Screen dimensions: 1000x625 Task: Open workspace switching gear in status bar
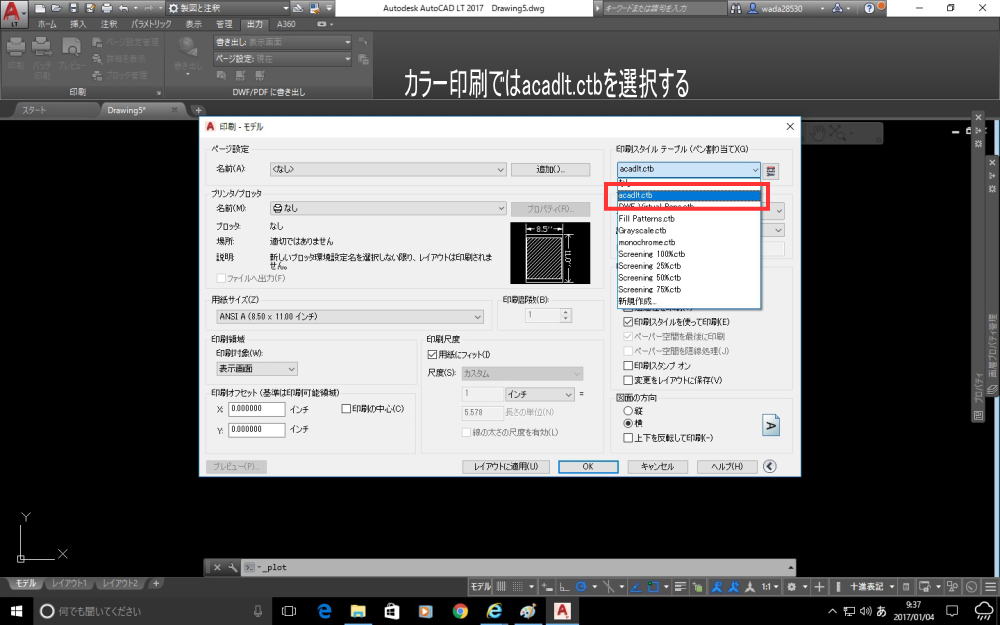click(x=792, y=587)
